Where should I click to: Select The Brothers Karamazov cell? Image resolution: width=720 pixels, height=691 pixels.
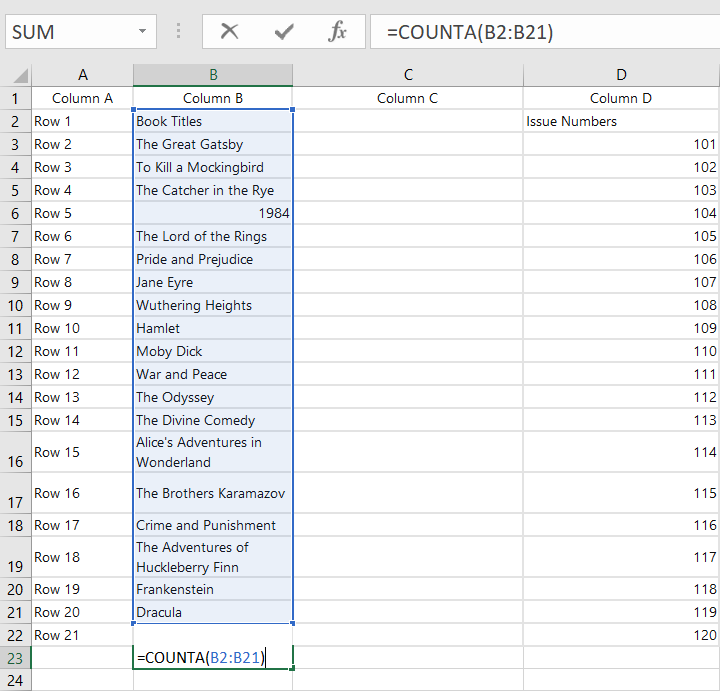coord(213,493)
